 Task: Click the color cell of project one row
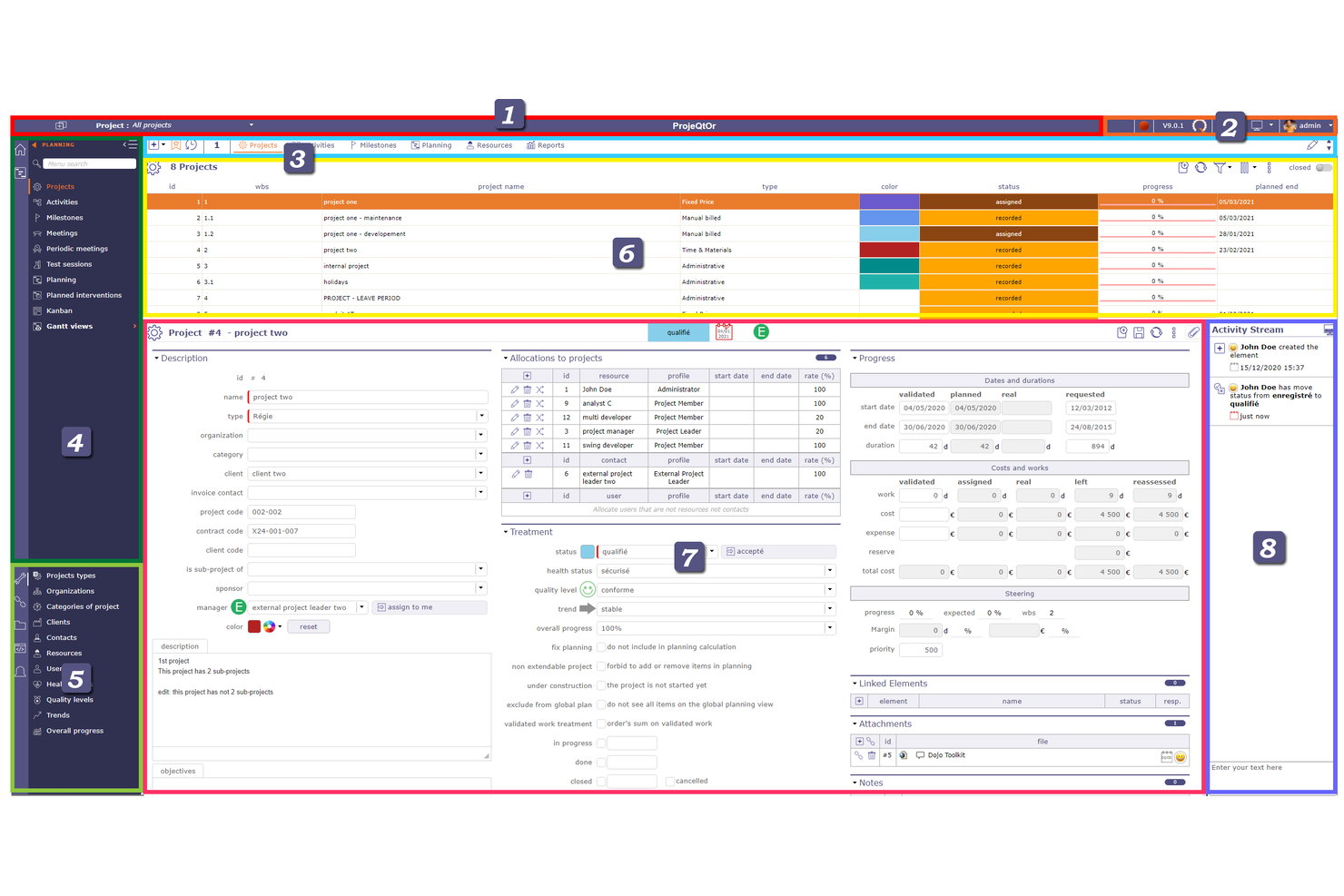pyautogui.click(x=889, y=202)
